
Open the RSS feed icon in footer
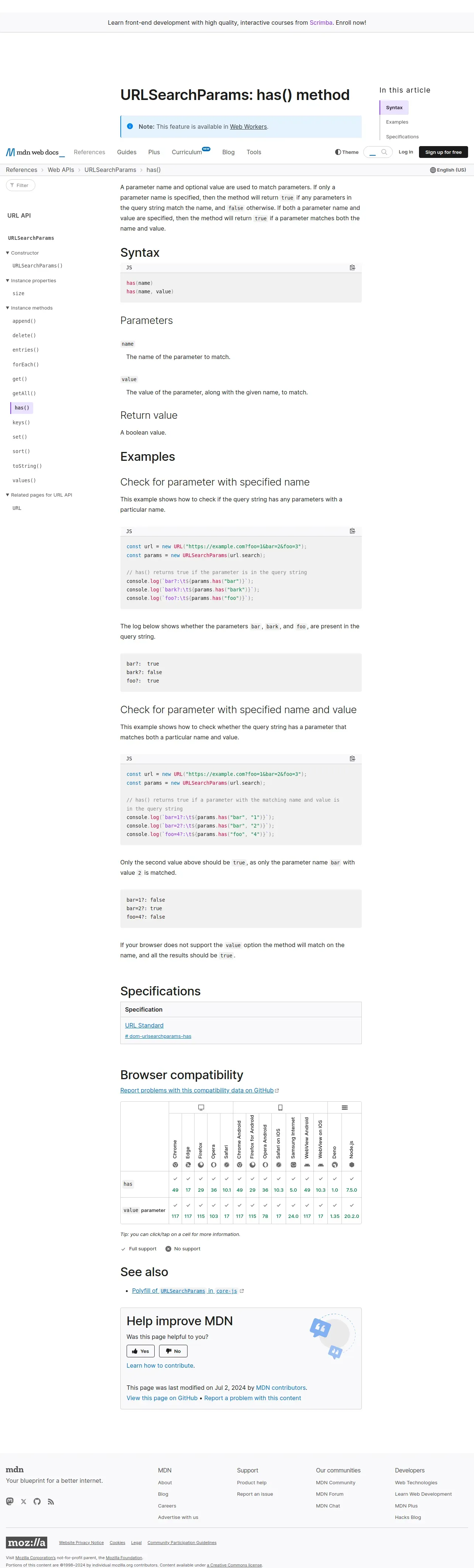pos(51,1502)
